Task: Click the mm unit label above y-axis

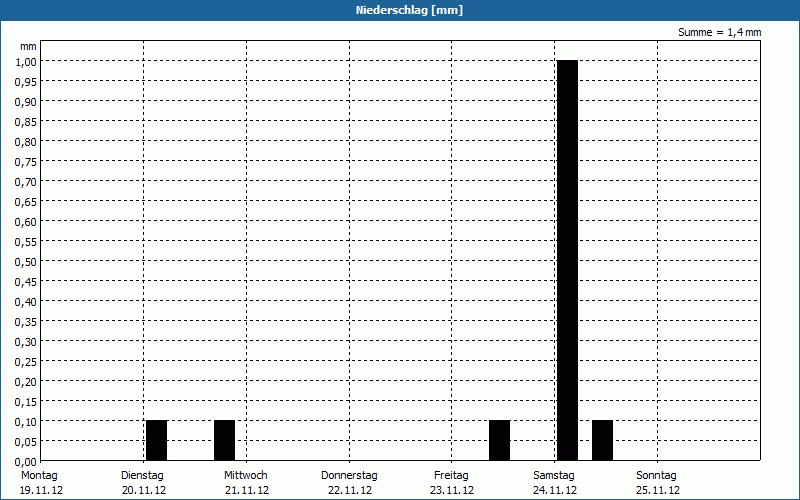Action: 28,46
